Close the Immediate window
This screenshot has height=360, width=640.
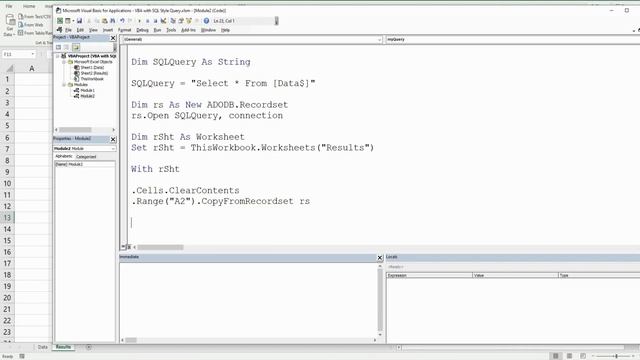[380, 258]
